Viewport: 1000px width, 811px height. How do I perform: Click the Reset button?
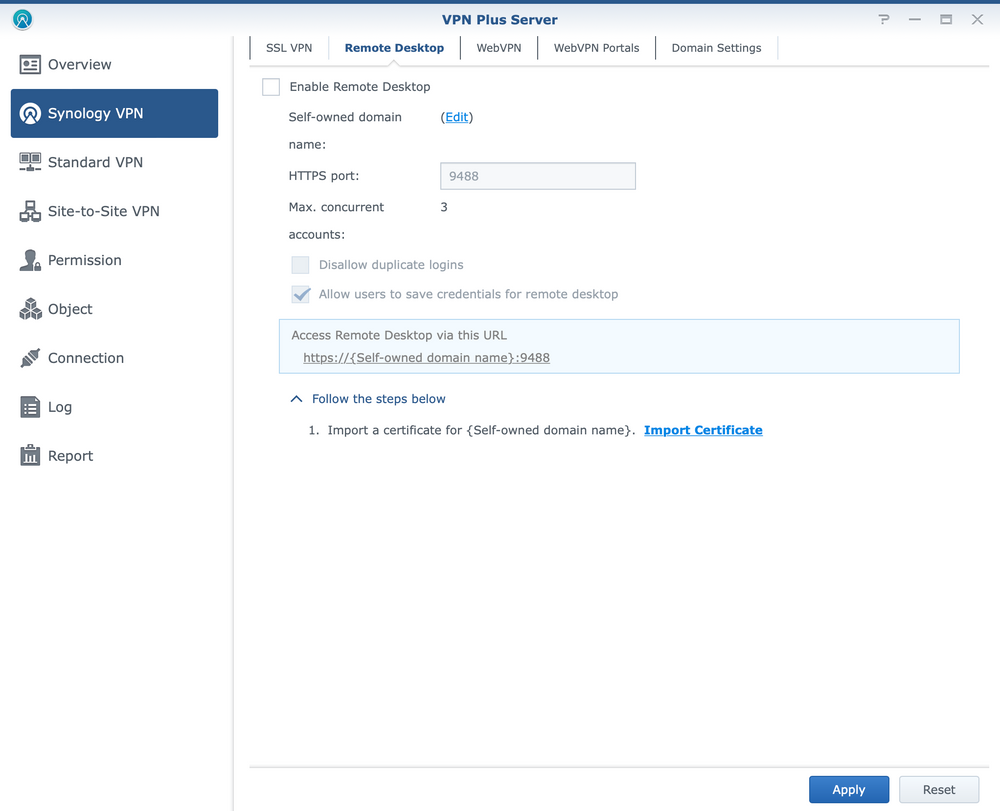939,789
